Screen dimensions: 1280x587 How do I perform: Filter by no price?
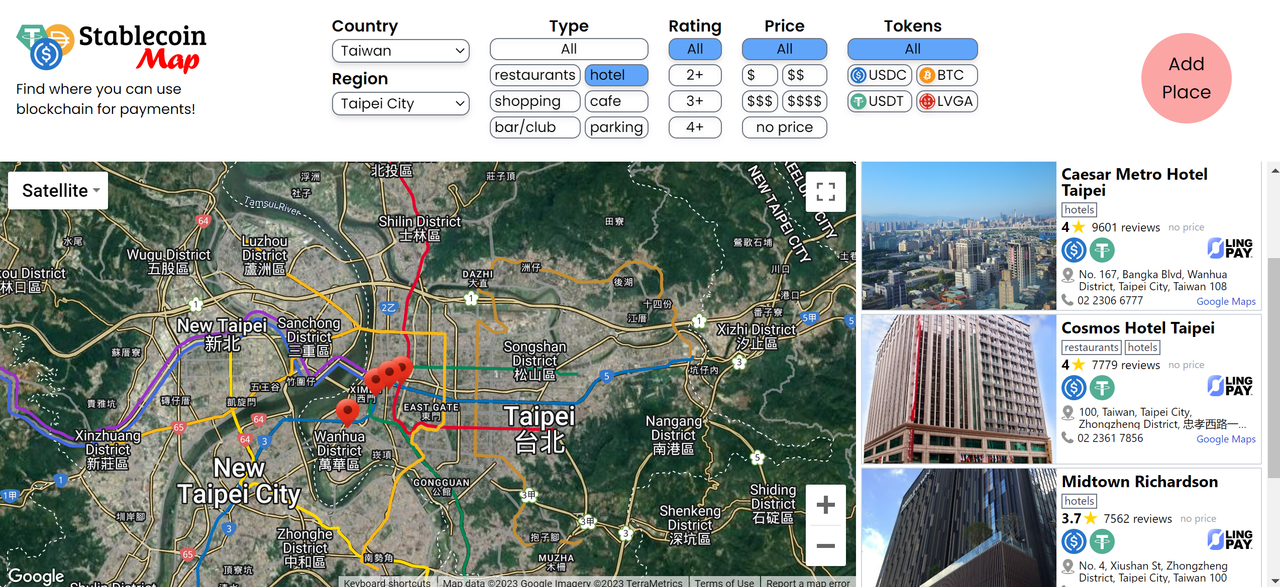click(784, 127)
